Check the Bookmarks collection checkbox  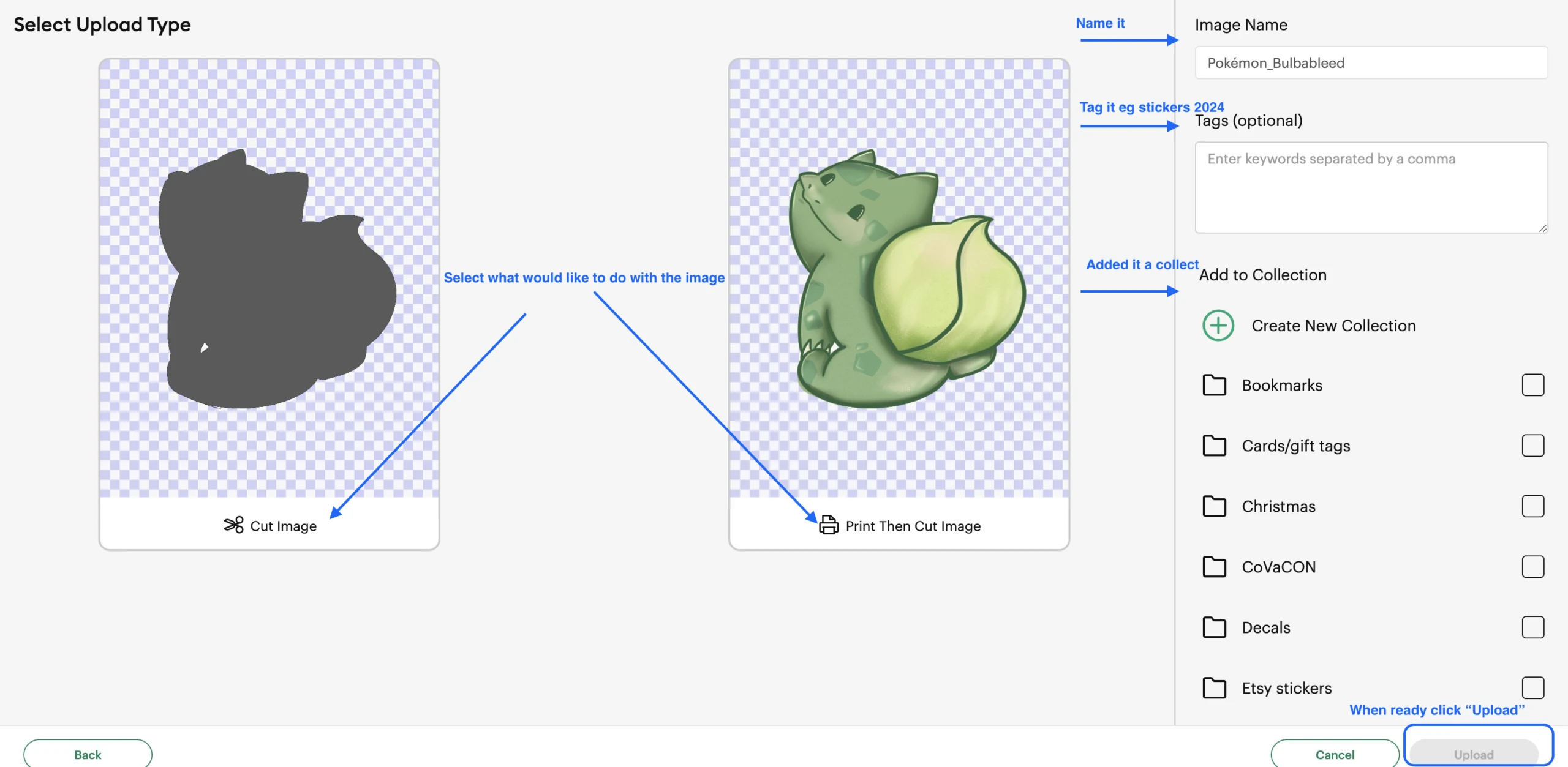(x=1532, y=385)
